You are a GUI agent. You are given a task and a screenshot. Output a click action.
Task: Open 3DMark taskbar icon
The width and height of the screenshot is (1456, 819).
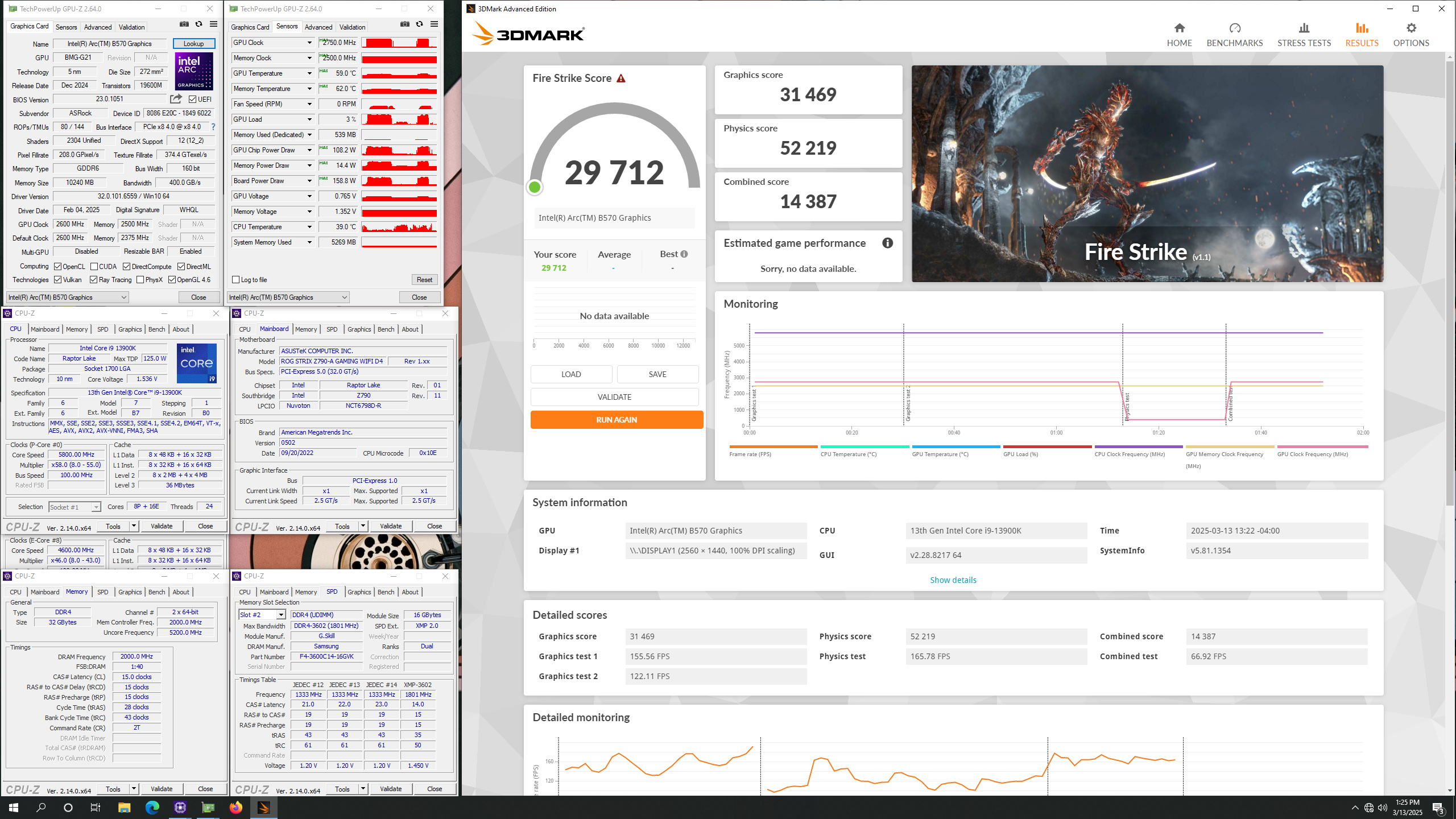[x=264, y=808]
